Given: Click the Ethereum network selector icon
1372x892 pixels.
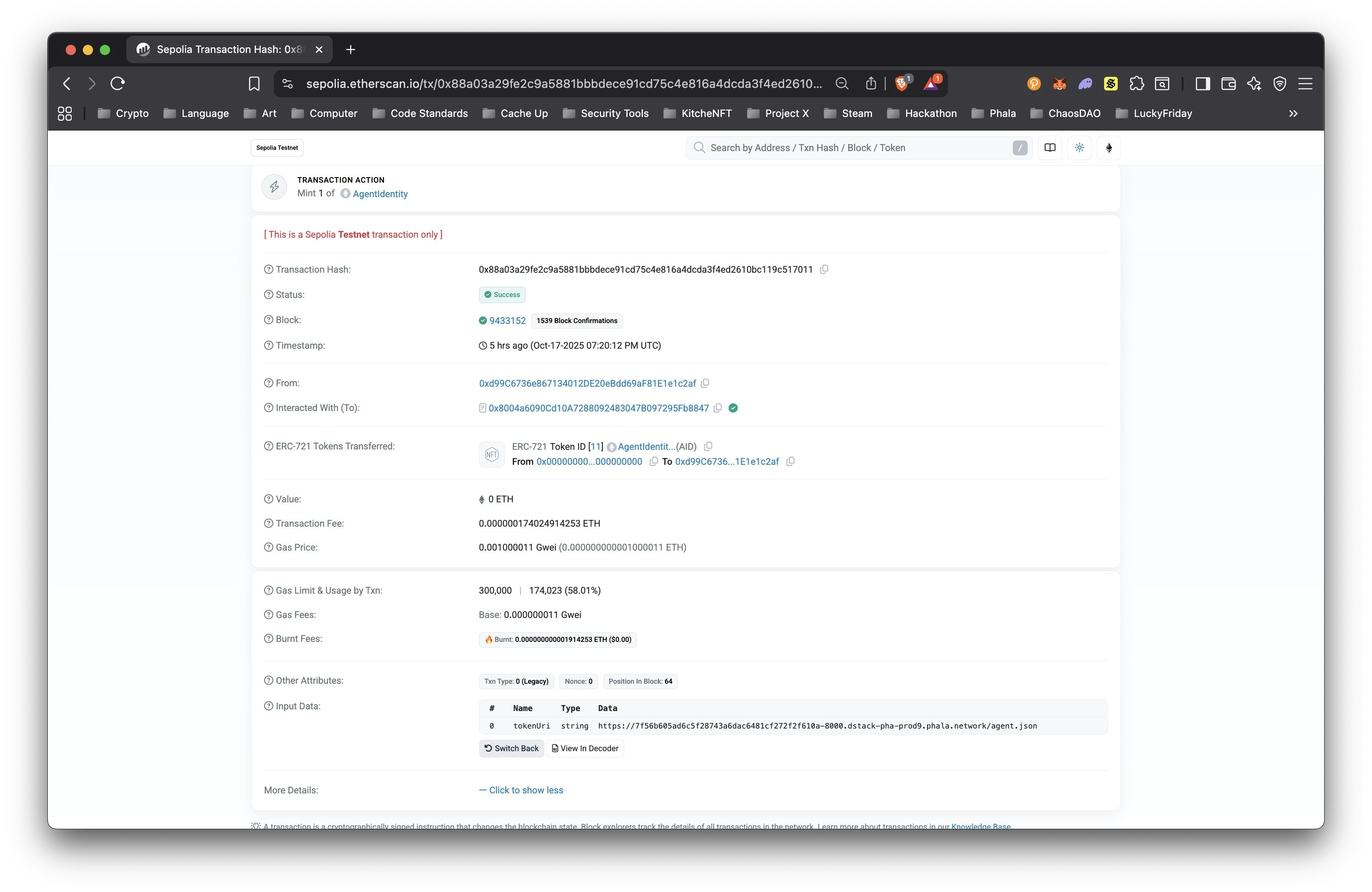Looking at the screenshot, I should (1108, 148).
